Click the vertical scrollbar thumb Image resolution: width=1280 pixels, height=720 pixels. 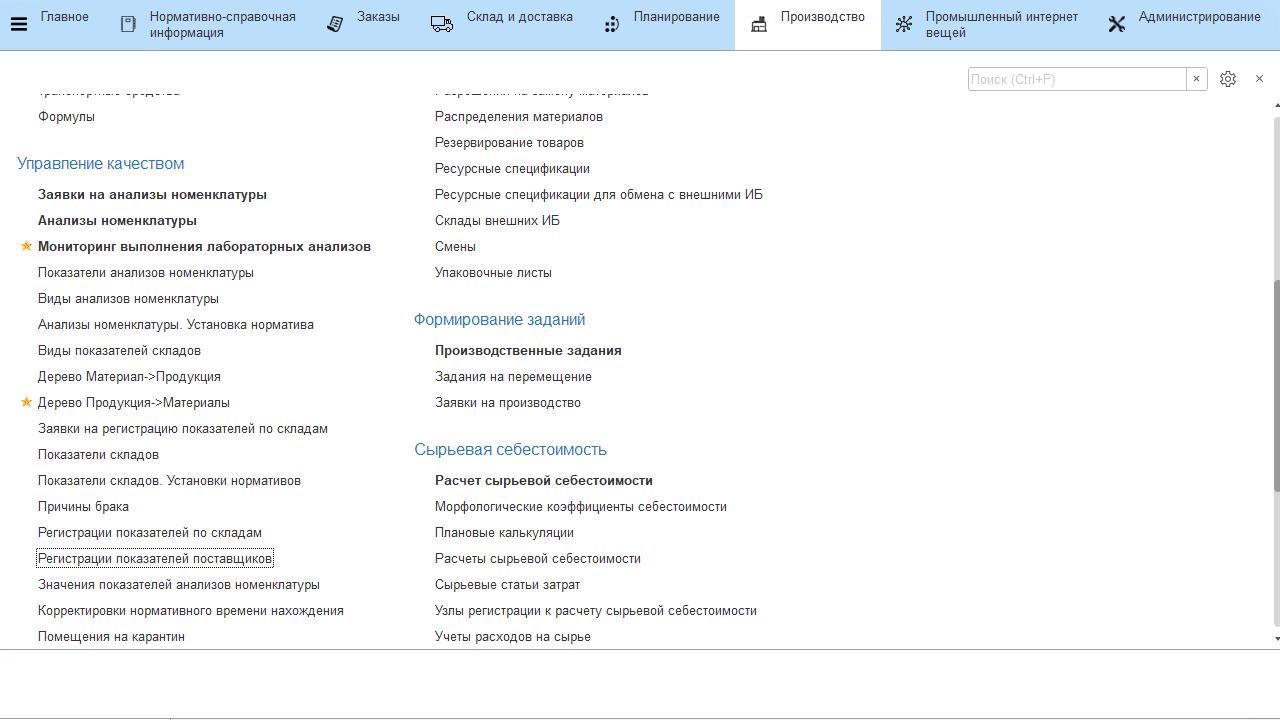point(1276,385)
